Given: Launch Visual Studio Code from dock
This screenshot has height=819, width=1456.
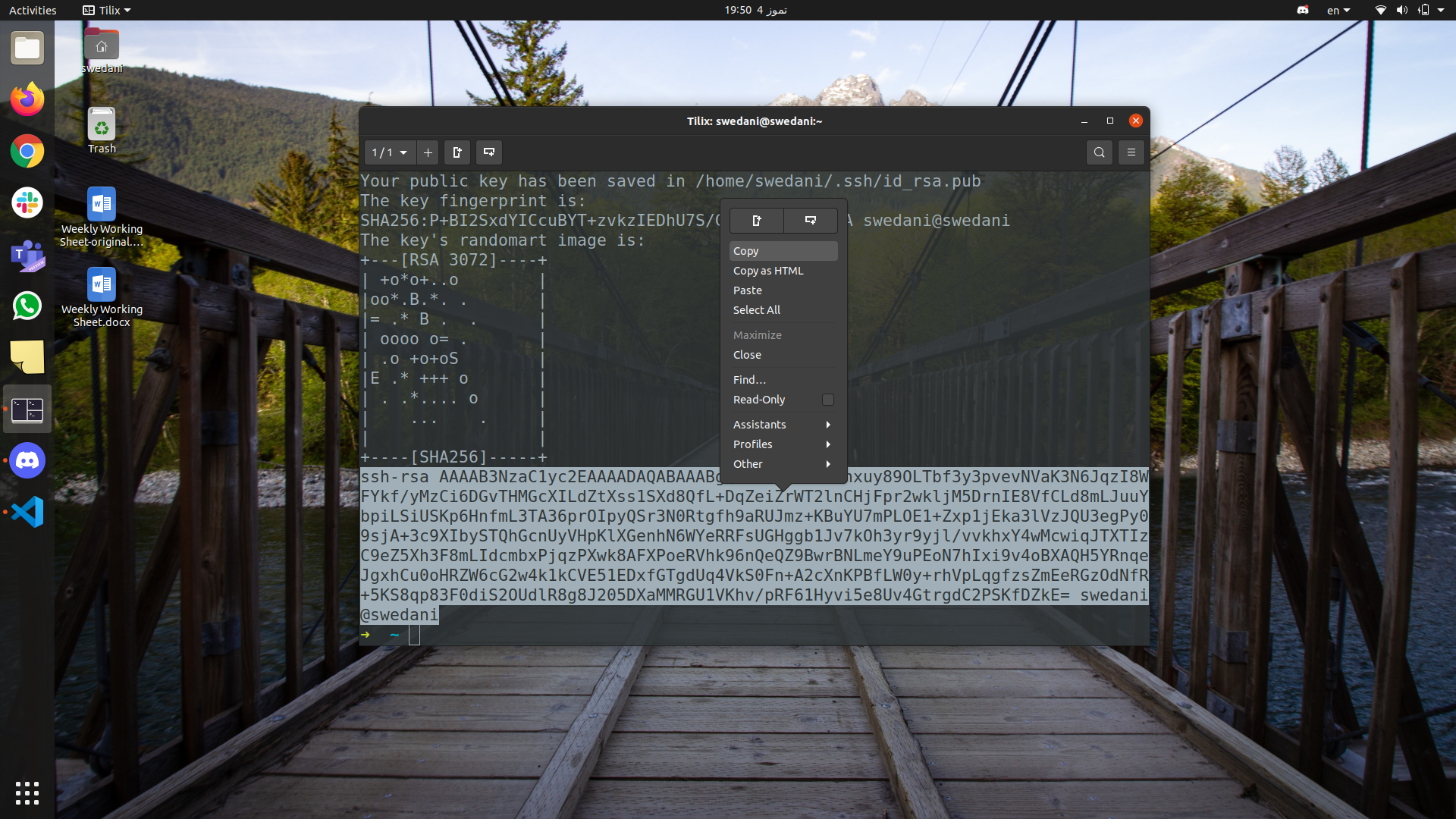Looking at the screenshot, I should [x=27, y=512].
